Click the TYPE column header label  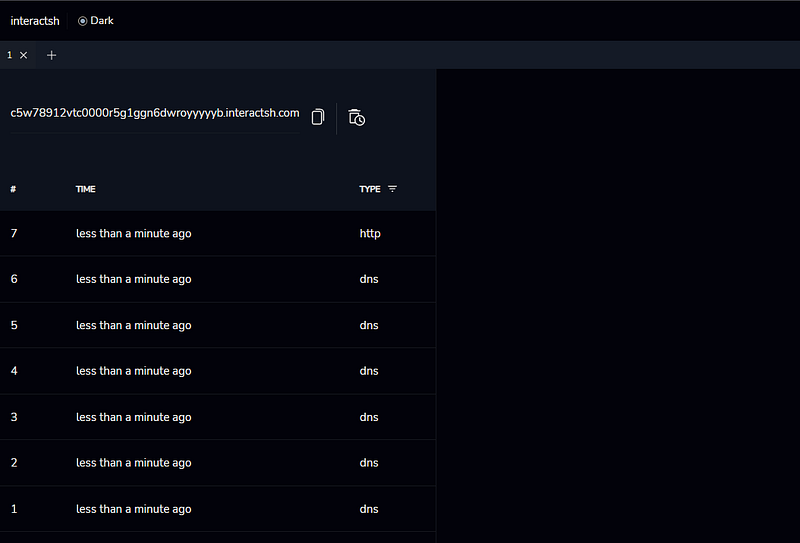[370, 189]
